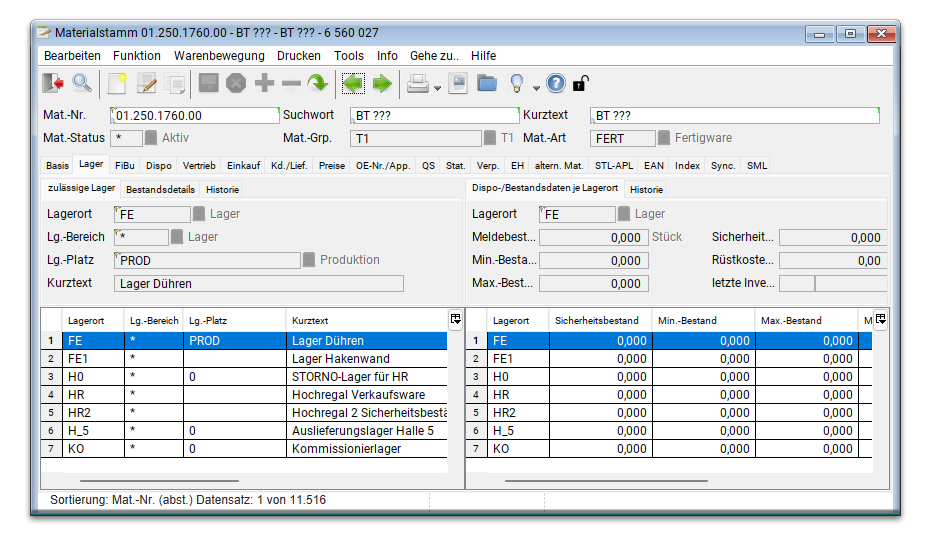This screenshot has width=931, height=552.
Task: Click lookup square next to Lg.-Platz PROD
Action: 309,260
